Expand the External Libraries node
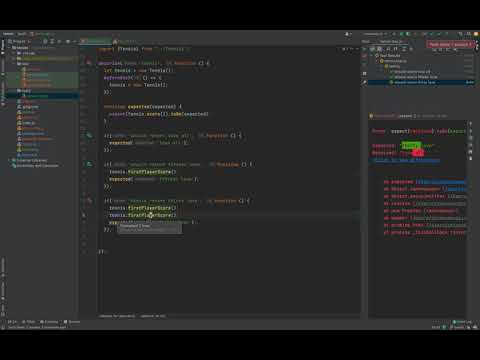Image resolution: width=480 pixels, height=360 pixels. click(x=10, y=160)
